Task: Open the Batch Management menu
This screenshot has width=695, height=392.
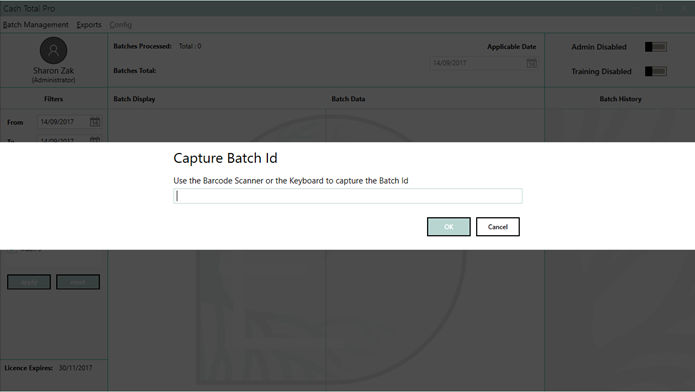Action: click(35, 25)
